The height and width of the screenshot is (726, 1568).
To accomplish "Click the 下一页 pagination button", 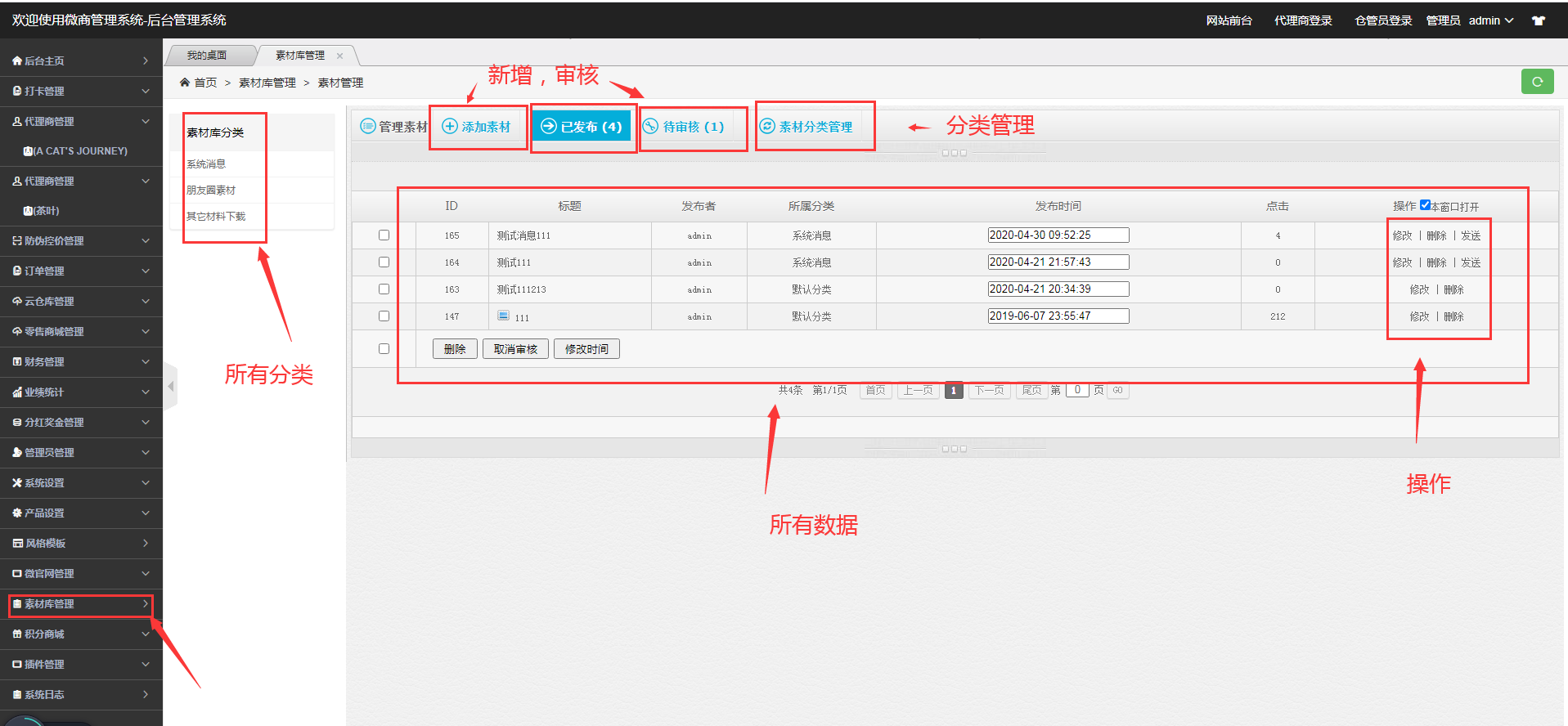I will [989, 390].
